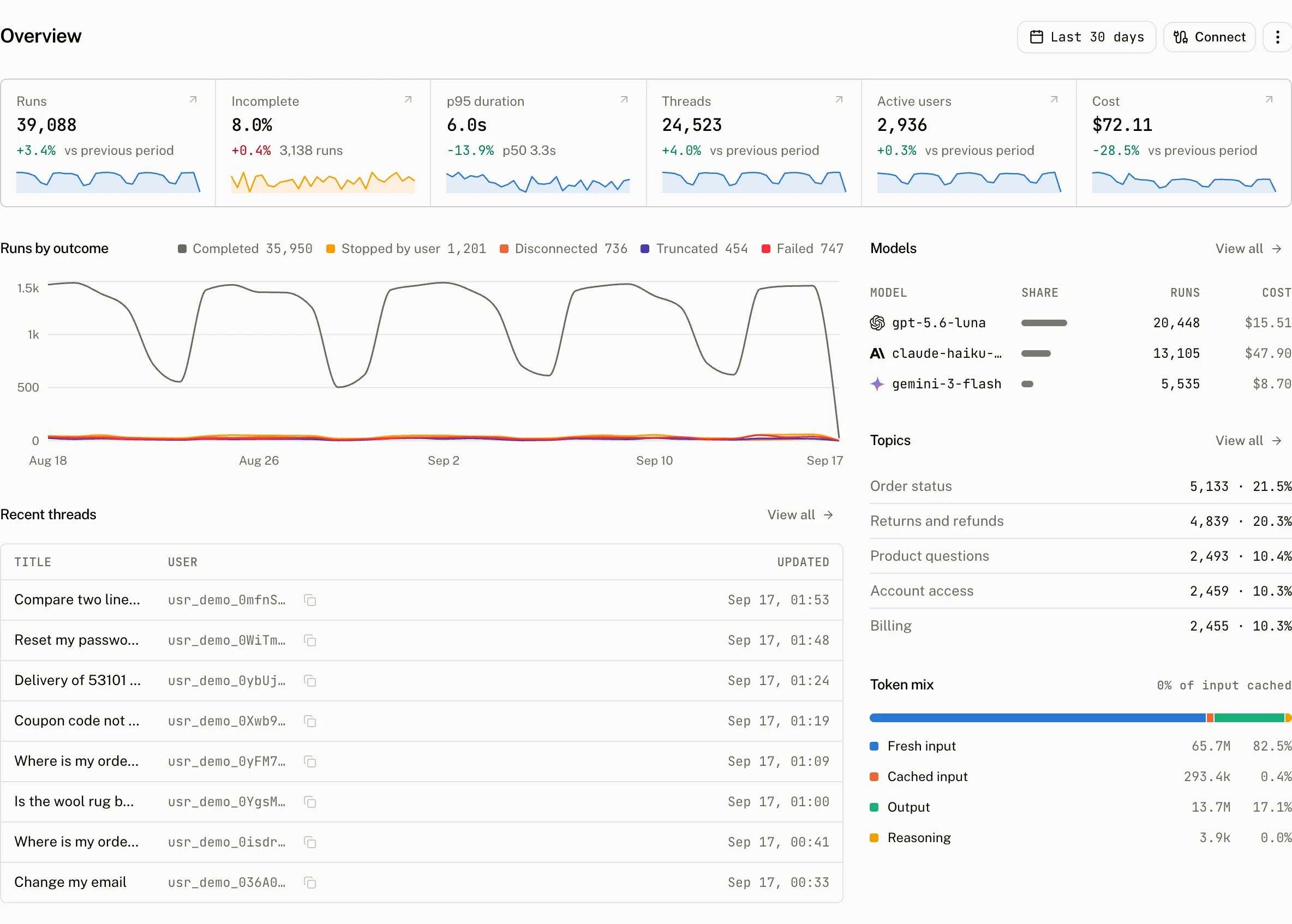
Task: Toggle the Completed series in the legend
Action: point(245,249)
